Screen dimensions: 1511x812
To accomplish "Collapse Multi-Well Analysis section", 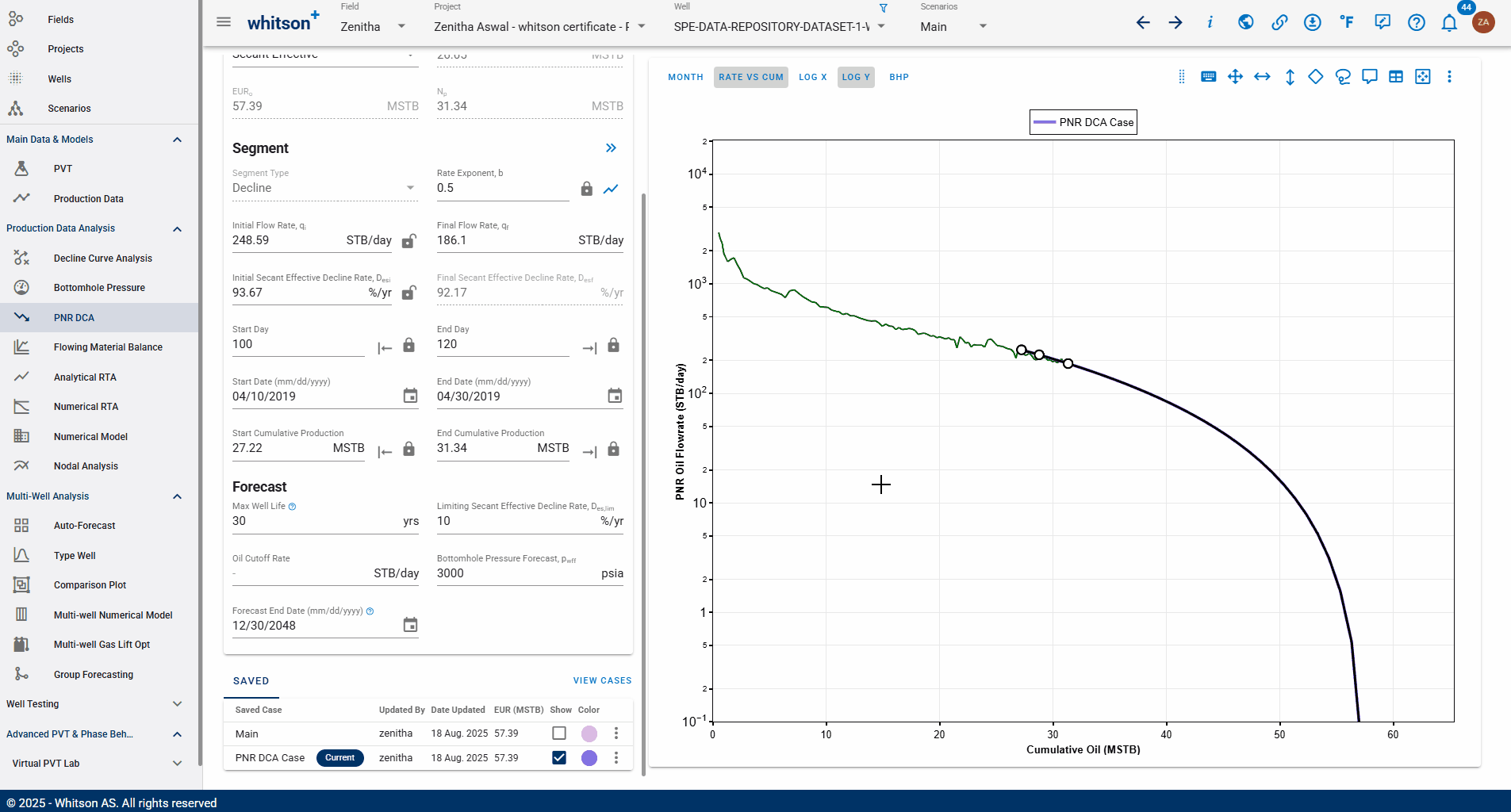I will [x=177, y=496].
